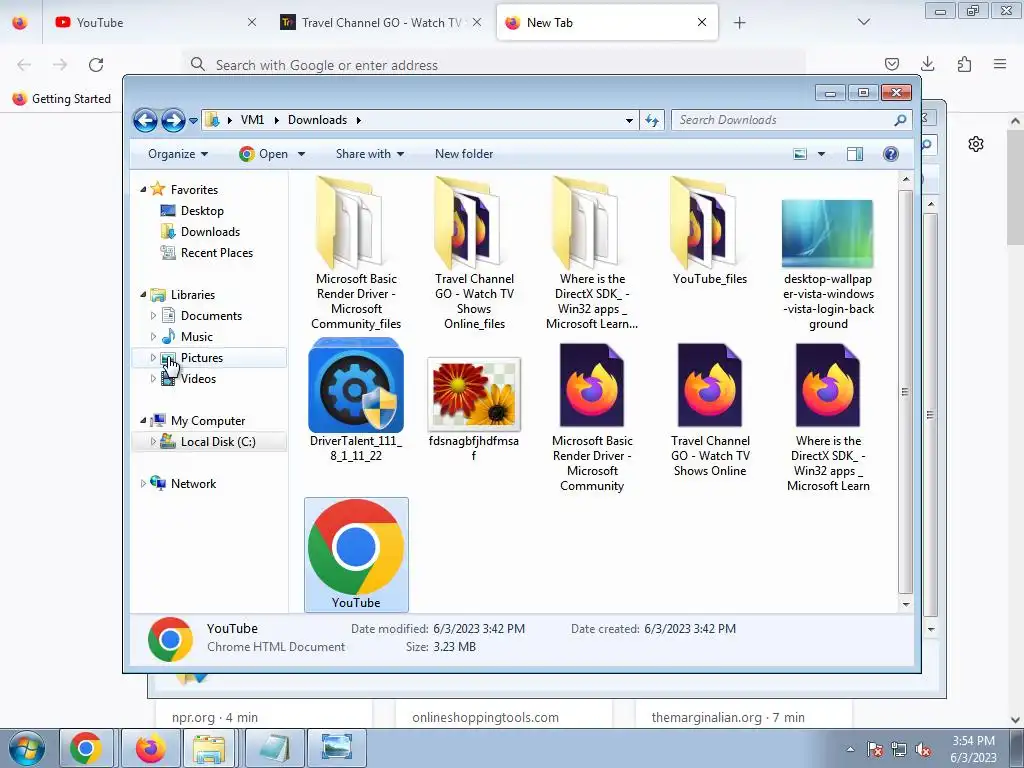This screenshot has height=768, width=1024.
Task: Open the Organize menu
Action: [x=178, y=154]
